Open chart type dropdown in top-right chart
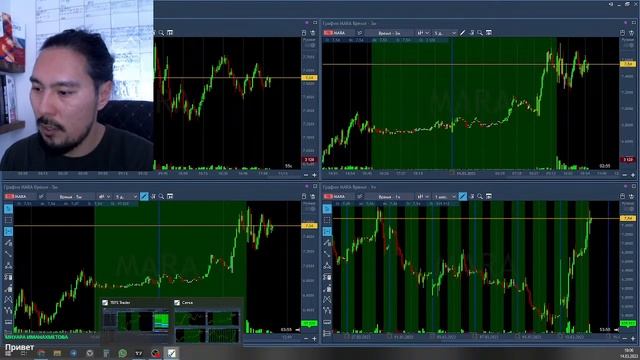 click(x=423, y=33)
